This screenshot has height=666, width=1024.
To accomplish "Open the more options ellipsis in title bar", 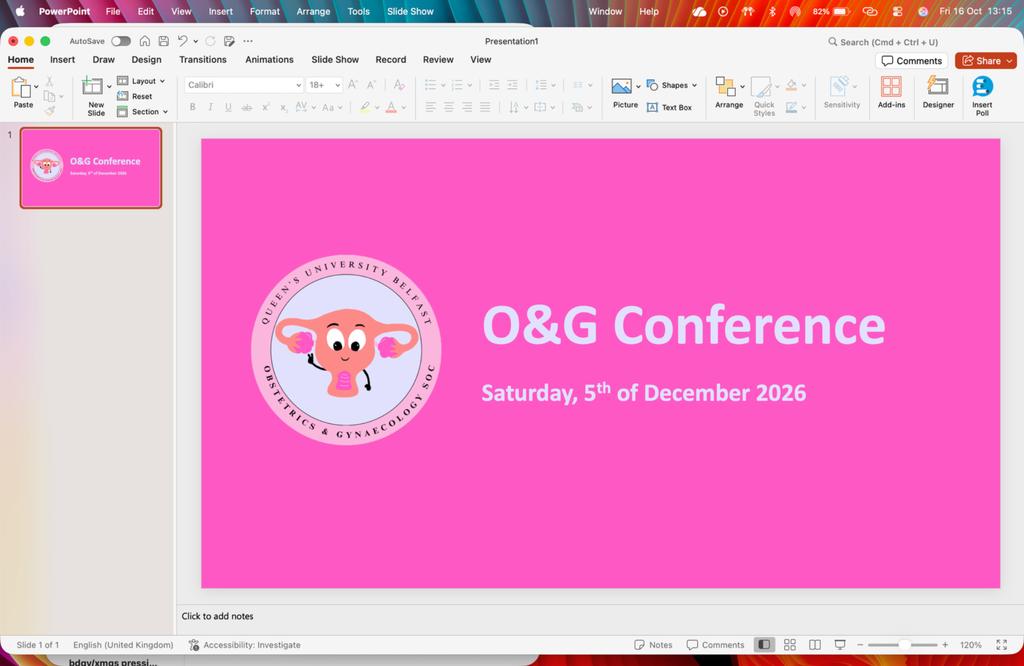I will click(248, 41).
